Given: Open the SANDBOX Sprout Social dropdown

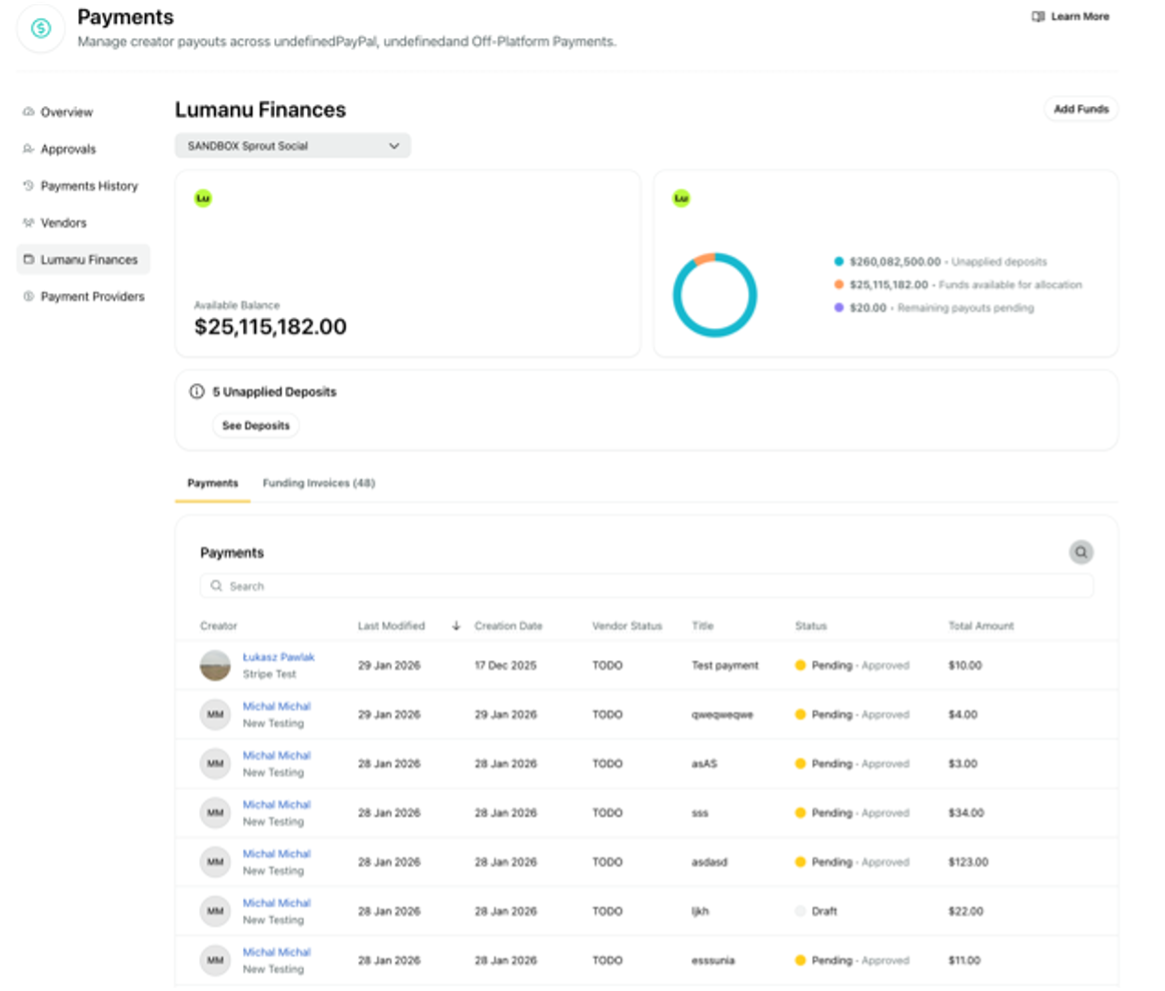Looking at the screenshot, I should tap(293, 146).
